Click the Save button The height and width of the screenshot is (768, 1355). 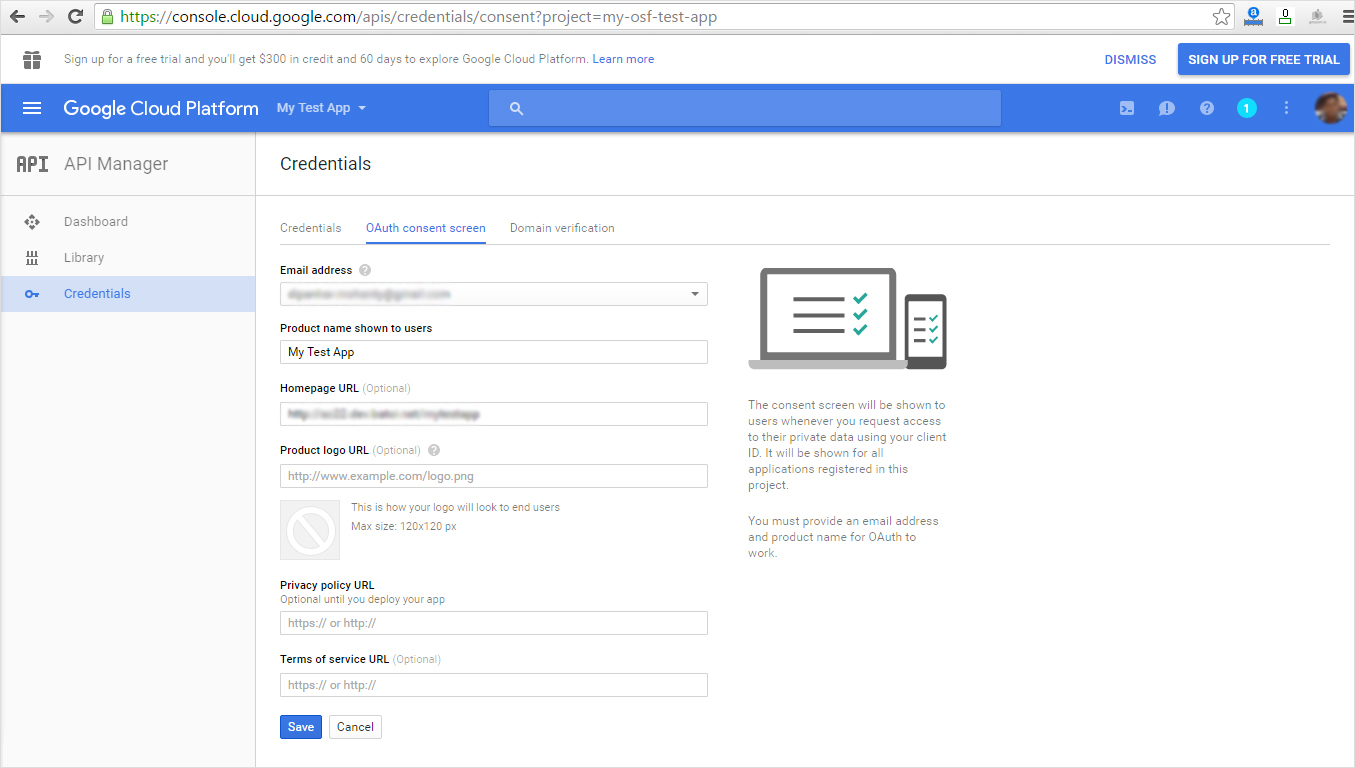tap(301, 727)
